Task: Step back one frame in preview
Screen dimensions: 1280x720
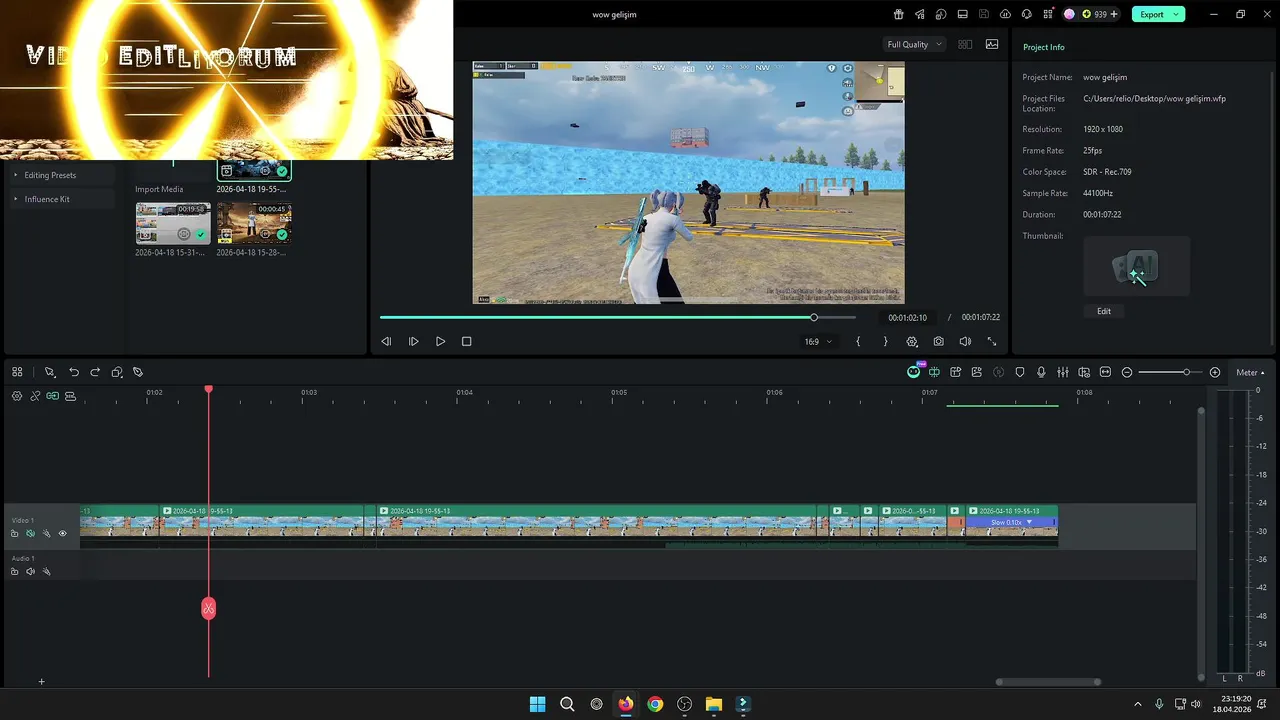Action: pos(386,341)
